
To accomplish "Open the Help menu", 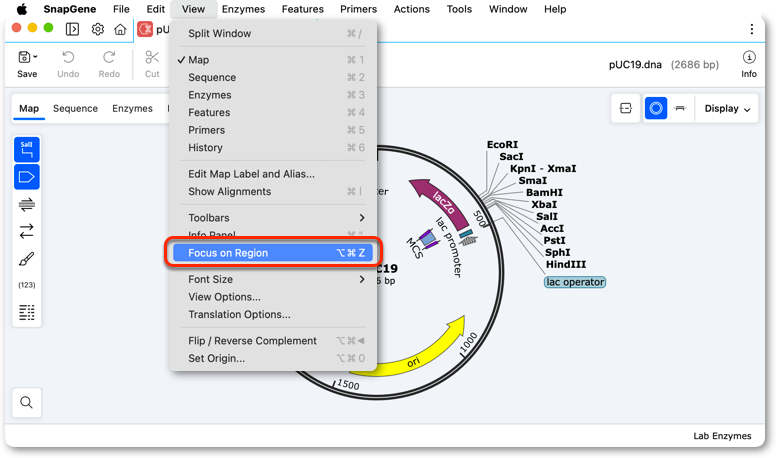I will (x=555, y=9).
